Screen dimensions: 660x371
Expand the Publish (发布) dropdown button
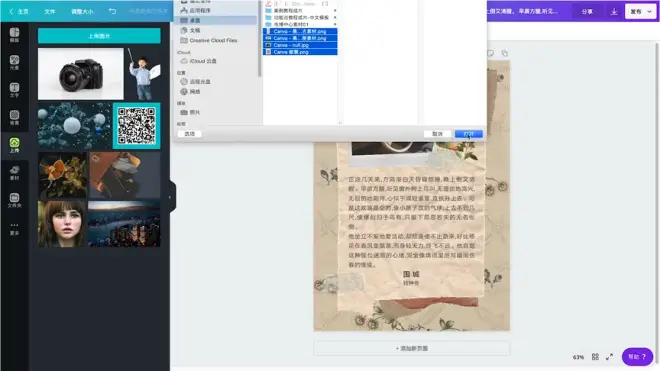(x=641, y=12)
